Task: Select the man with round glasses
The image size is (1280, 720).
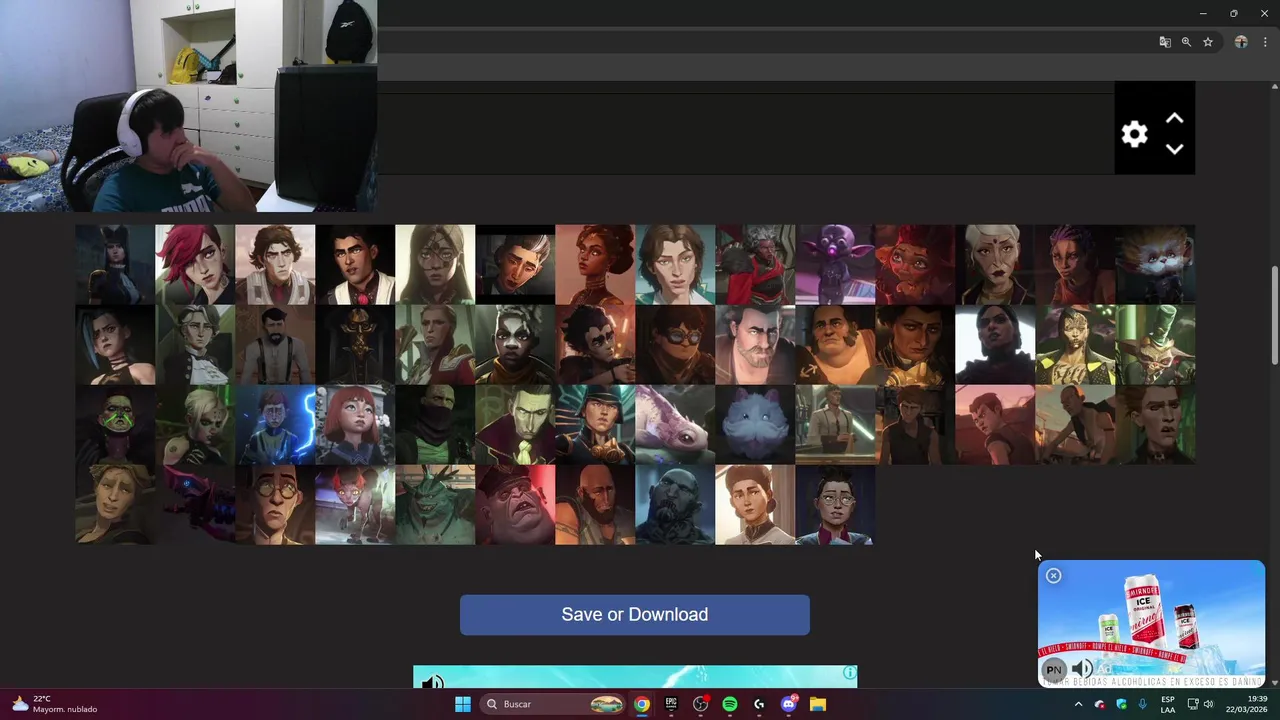Action: coord(275,504)
